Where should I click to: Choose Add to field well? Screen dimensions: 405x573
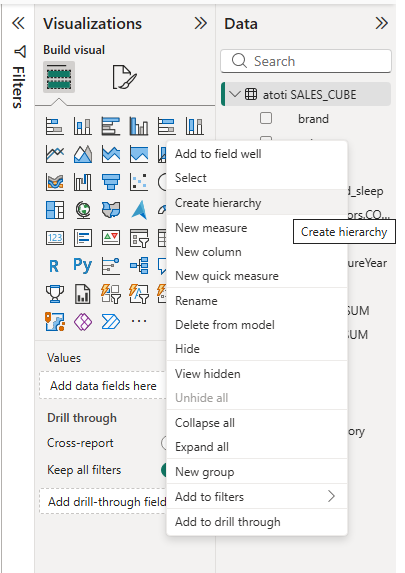(257, 153)
